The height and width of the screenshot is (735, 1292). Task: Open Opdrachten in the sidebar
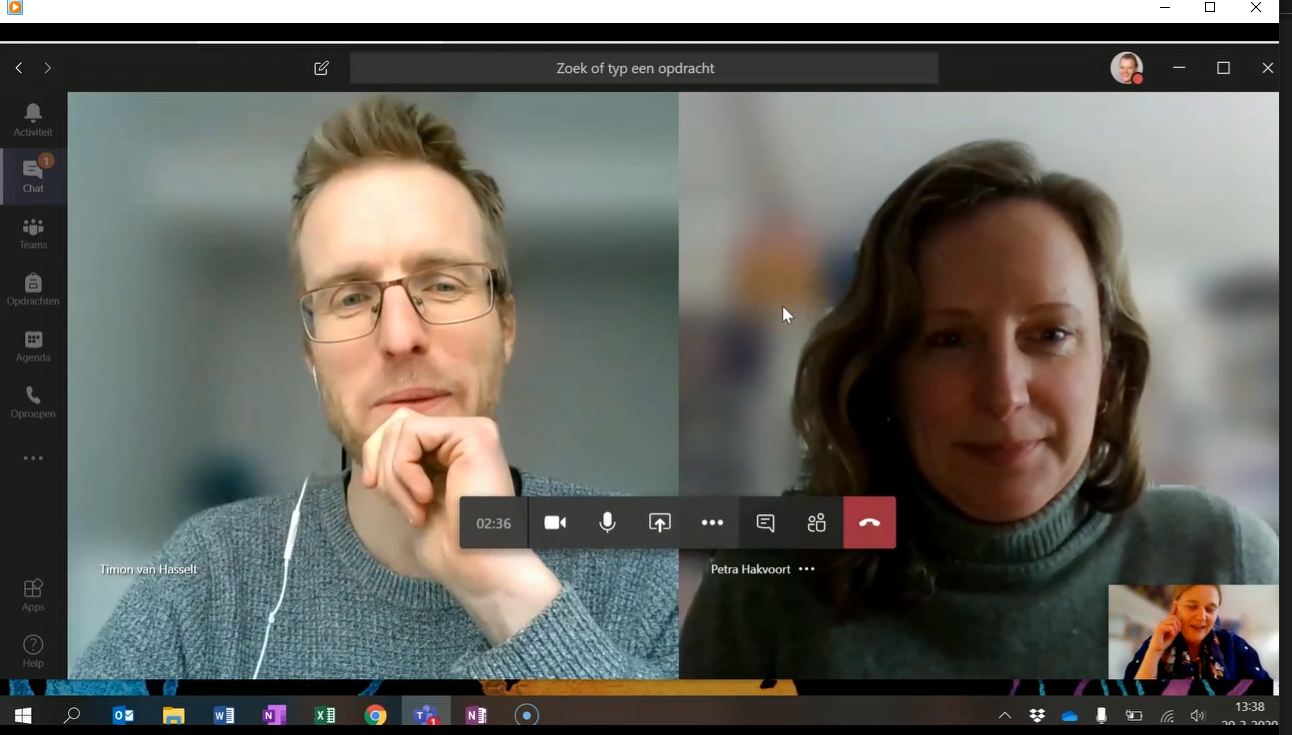pos(33,289)
